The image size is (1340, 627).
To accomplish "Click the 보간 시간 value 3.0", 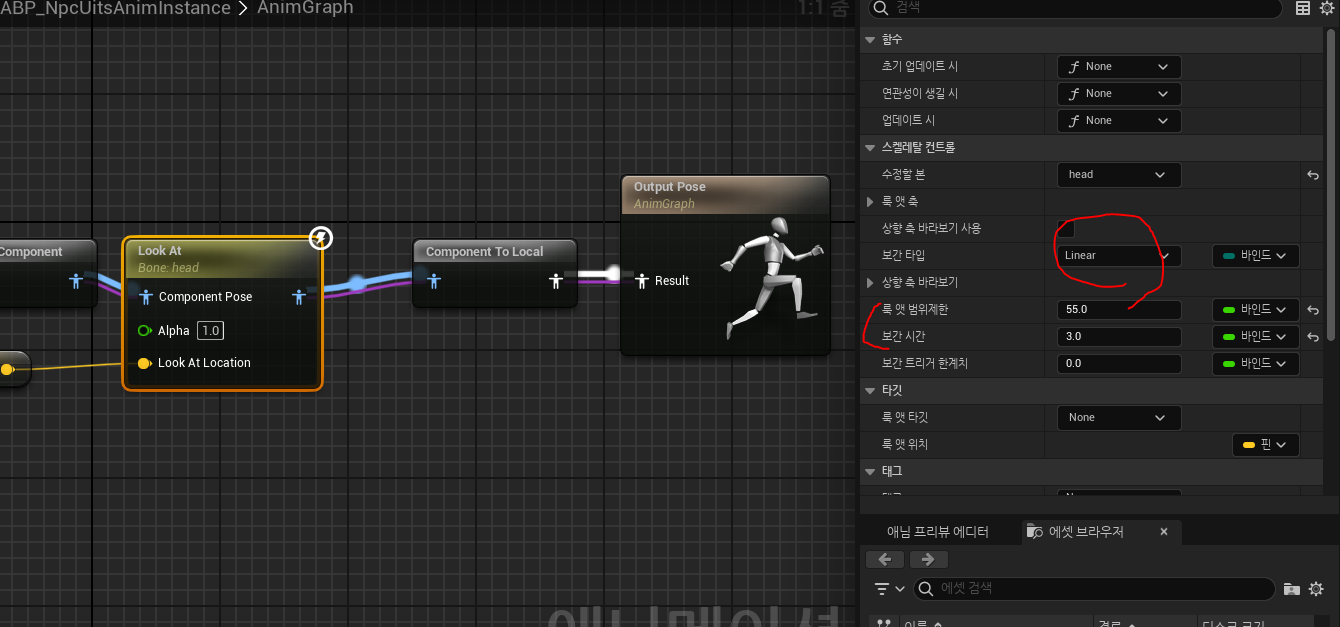I will point(1119,336).
